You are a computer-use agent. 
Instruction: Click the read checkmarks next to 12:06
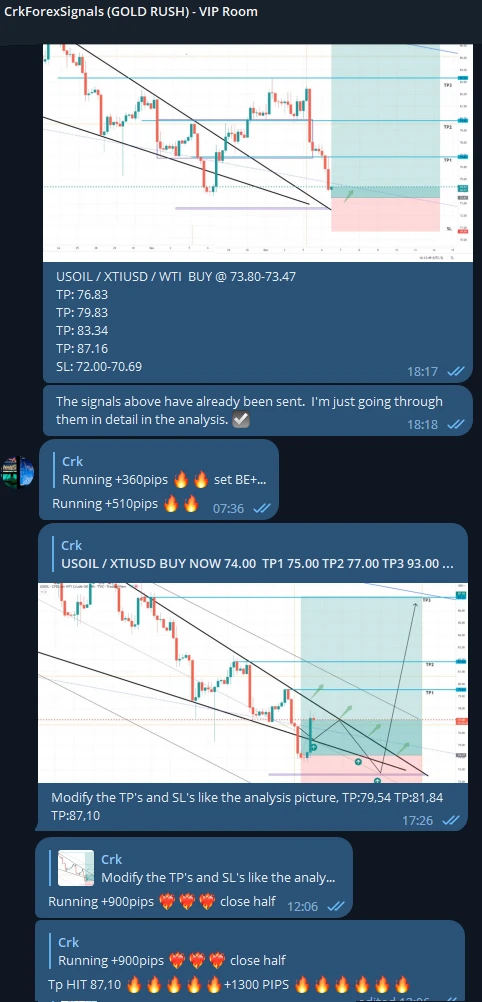coord(336,906)
